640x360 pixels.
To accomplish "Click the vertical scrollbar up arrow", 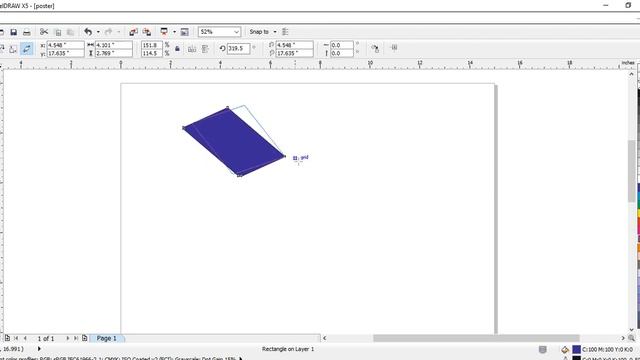I will click(x=631, y=74).
